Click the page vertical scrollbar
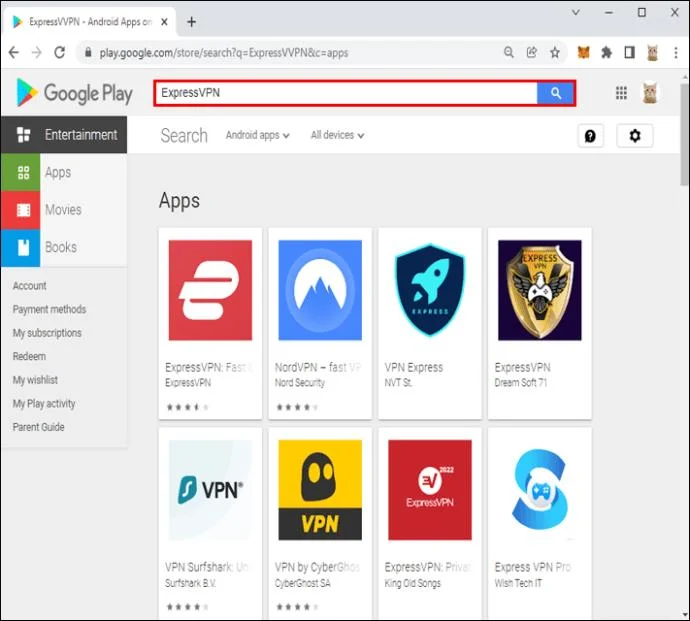690x621 pixels. (x=684, y=133)
